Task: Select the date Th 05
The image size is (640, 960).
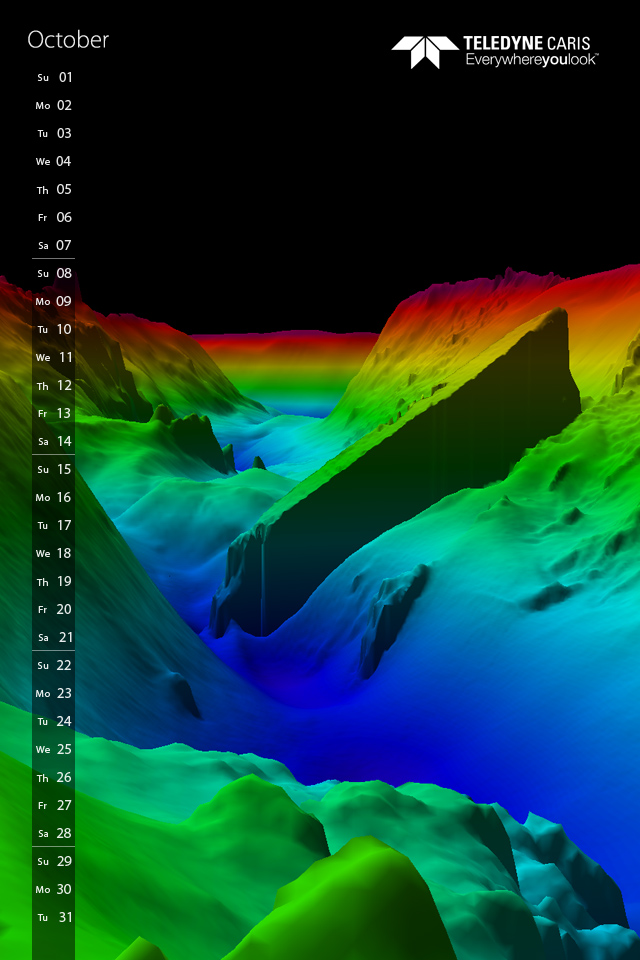Action: point(55,190)
